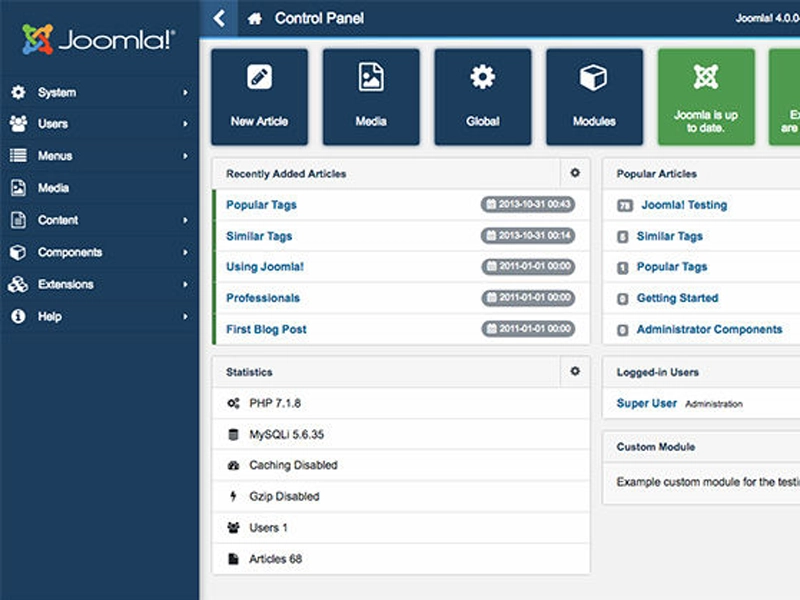Click the Super User link
The image size is (800, 600).
click(x=646, y=404)
